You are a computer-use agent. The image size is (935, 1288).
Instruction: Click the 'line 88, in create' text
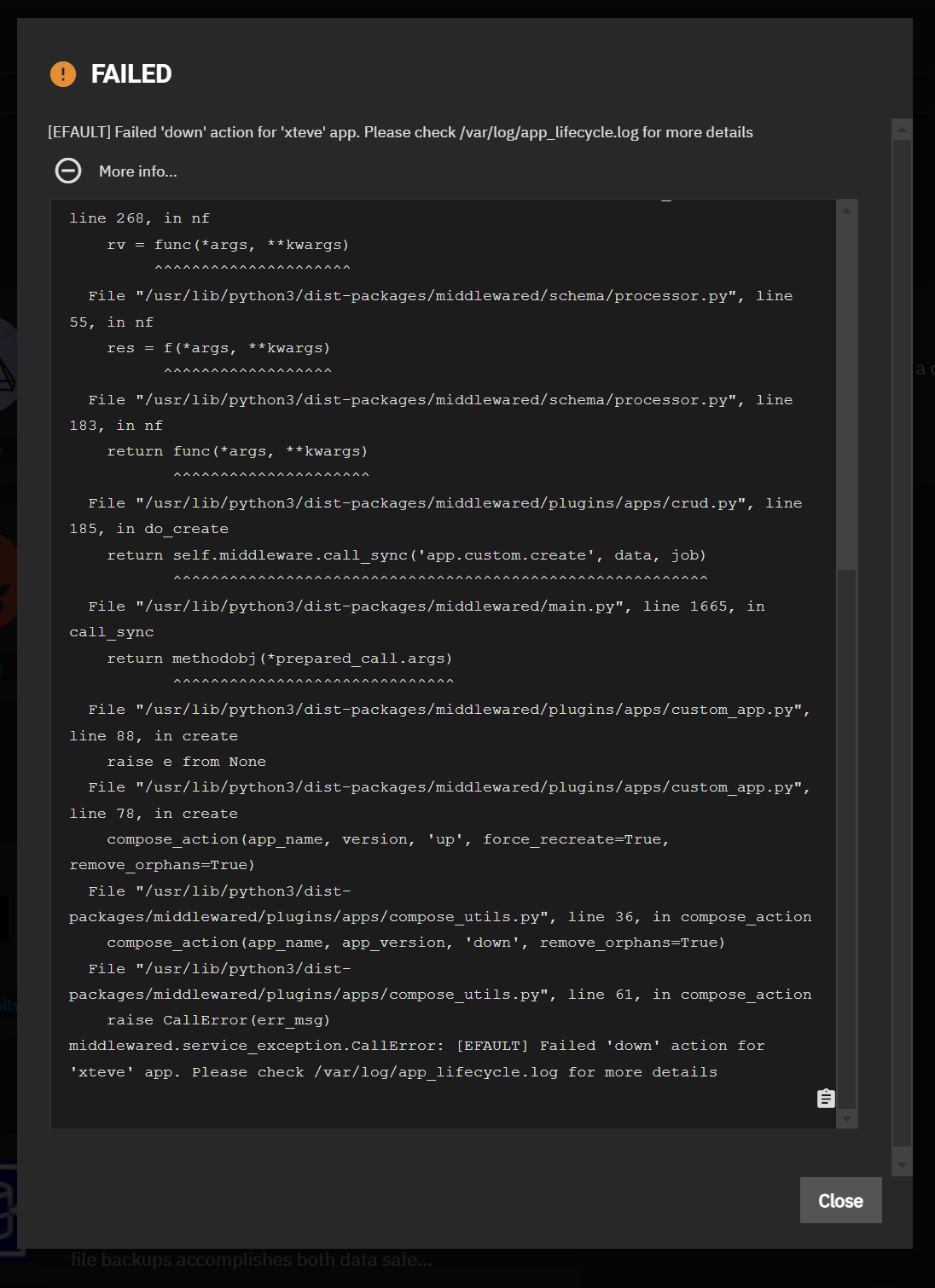point(154,736)
